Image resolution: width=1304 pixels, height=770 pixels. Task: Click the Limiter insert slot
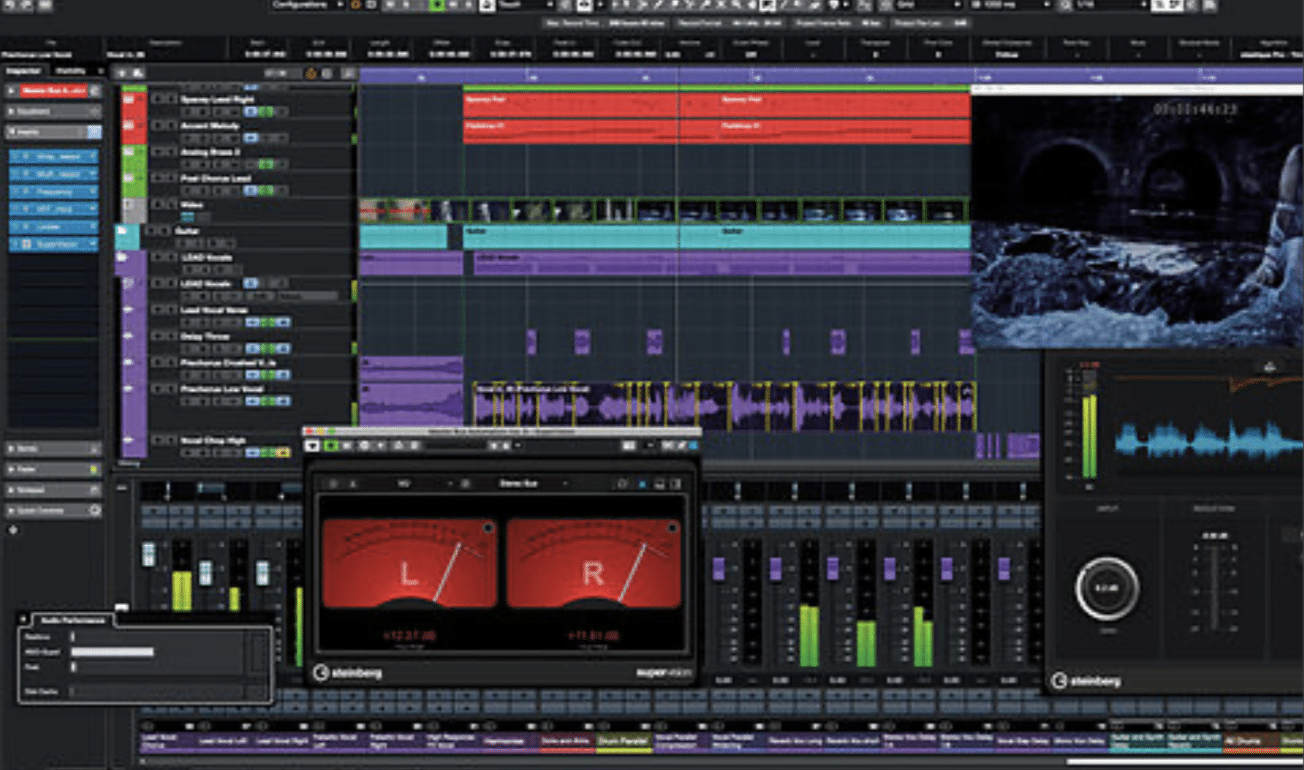pyautogui.click(x=54, y=226)
